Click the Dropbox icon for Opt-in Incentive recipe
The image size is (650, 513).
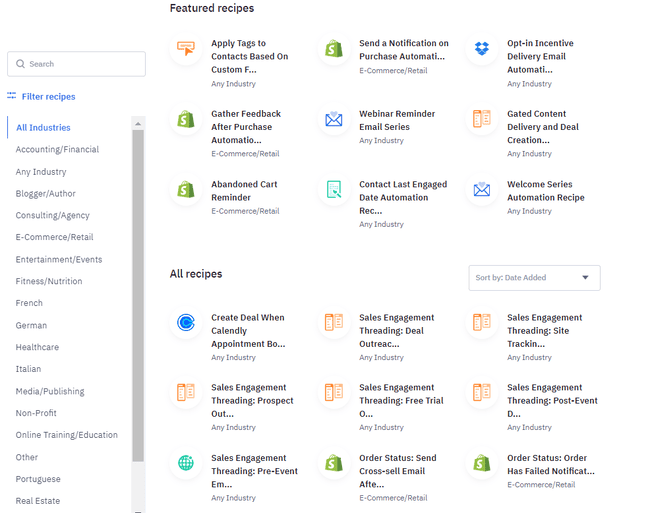pyautogui.click(x=482, y=49)
